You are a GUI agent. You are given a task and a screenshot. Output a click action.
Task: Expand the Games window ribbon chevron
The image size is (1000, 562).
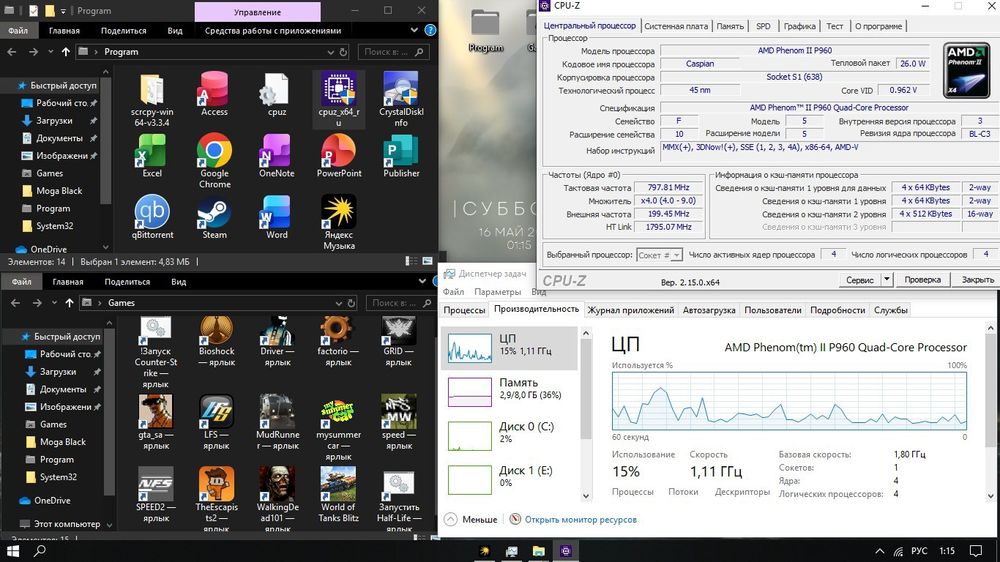422,281
